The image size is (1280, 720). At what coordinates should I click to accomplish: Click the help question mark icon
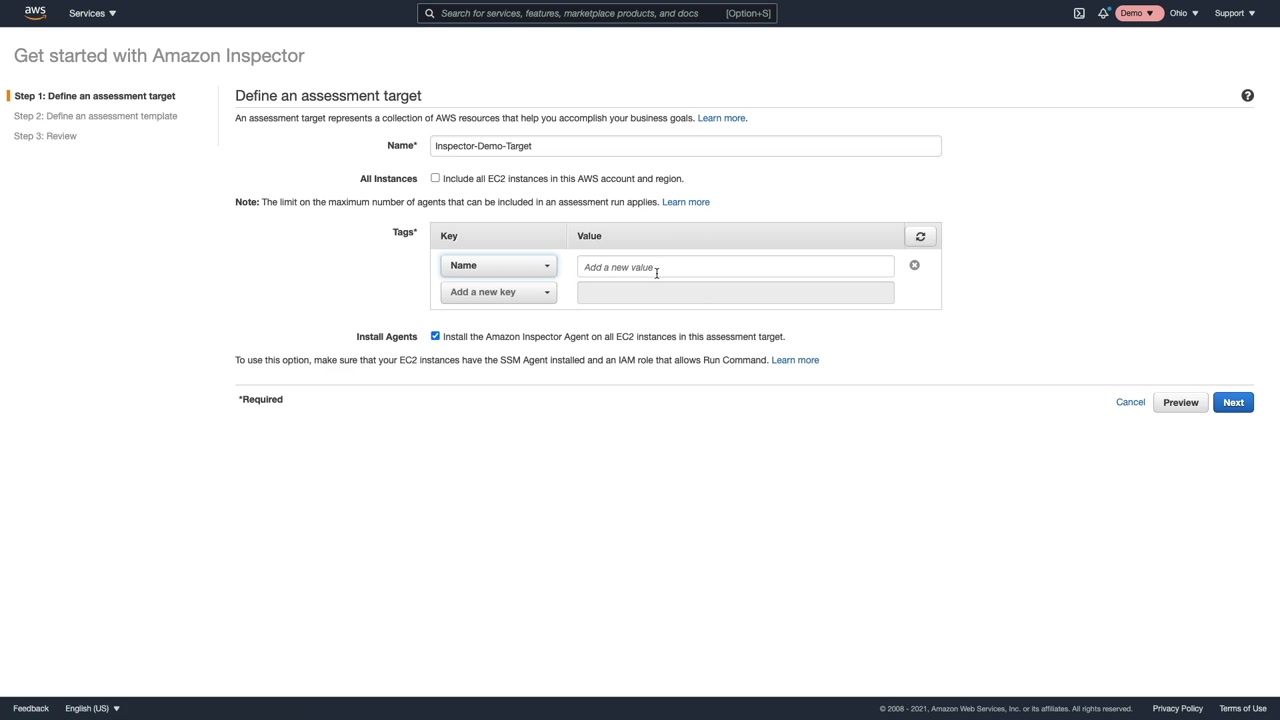(1247, 96)
